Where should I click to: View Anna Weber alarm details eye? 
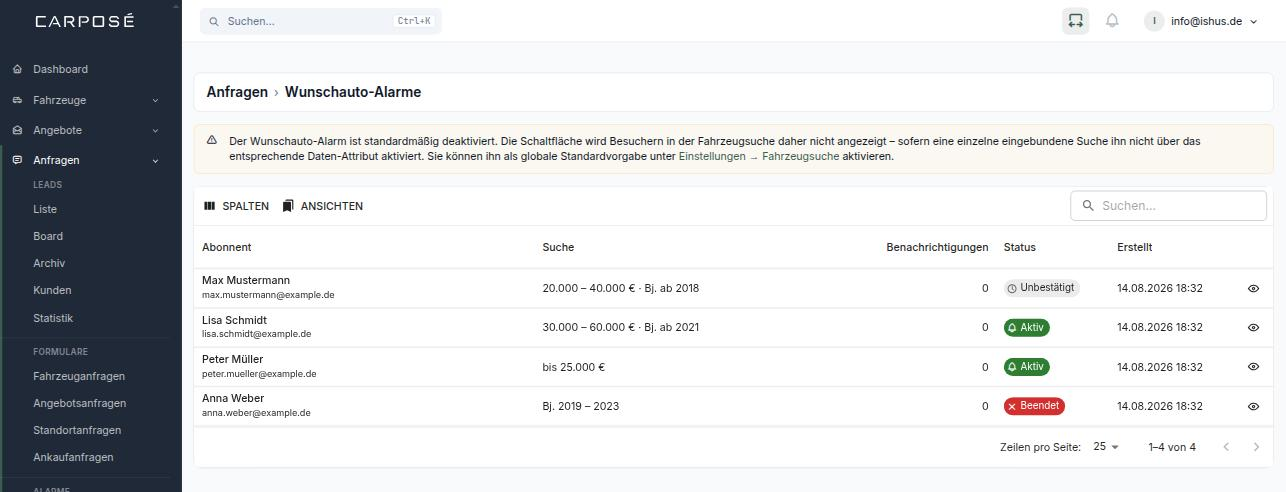[x=1253, y=406]
